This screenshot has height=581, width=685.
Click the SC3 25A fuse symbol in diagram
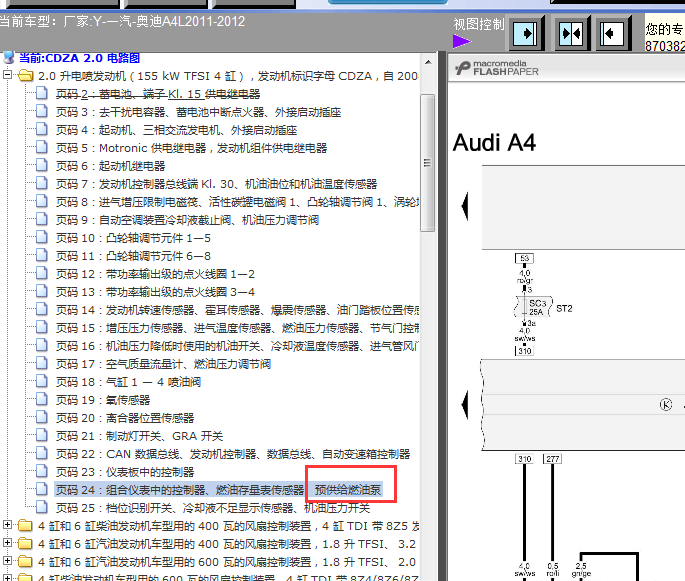click(x=533, y=307)
